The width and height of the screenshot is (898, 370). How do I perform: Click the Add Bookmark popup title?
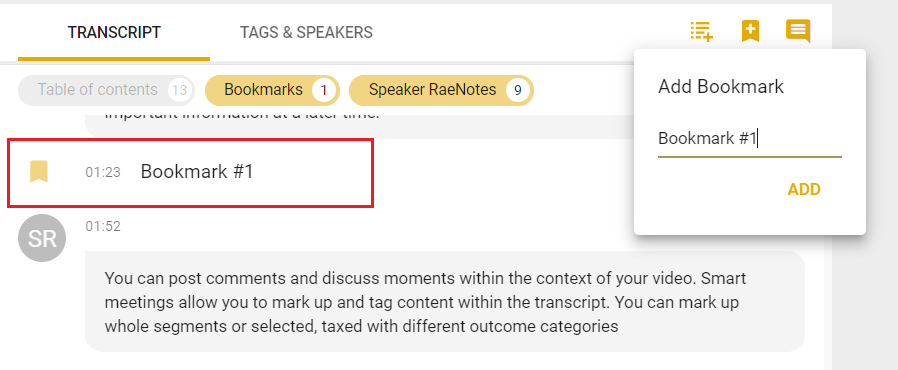pyautogui.click(x=720, y=87)
